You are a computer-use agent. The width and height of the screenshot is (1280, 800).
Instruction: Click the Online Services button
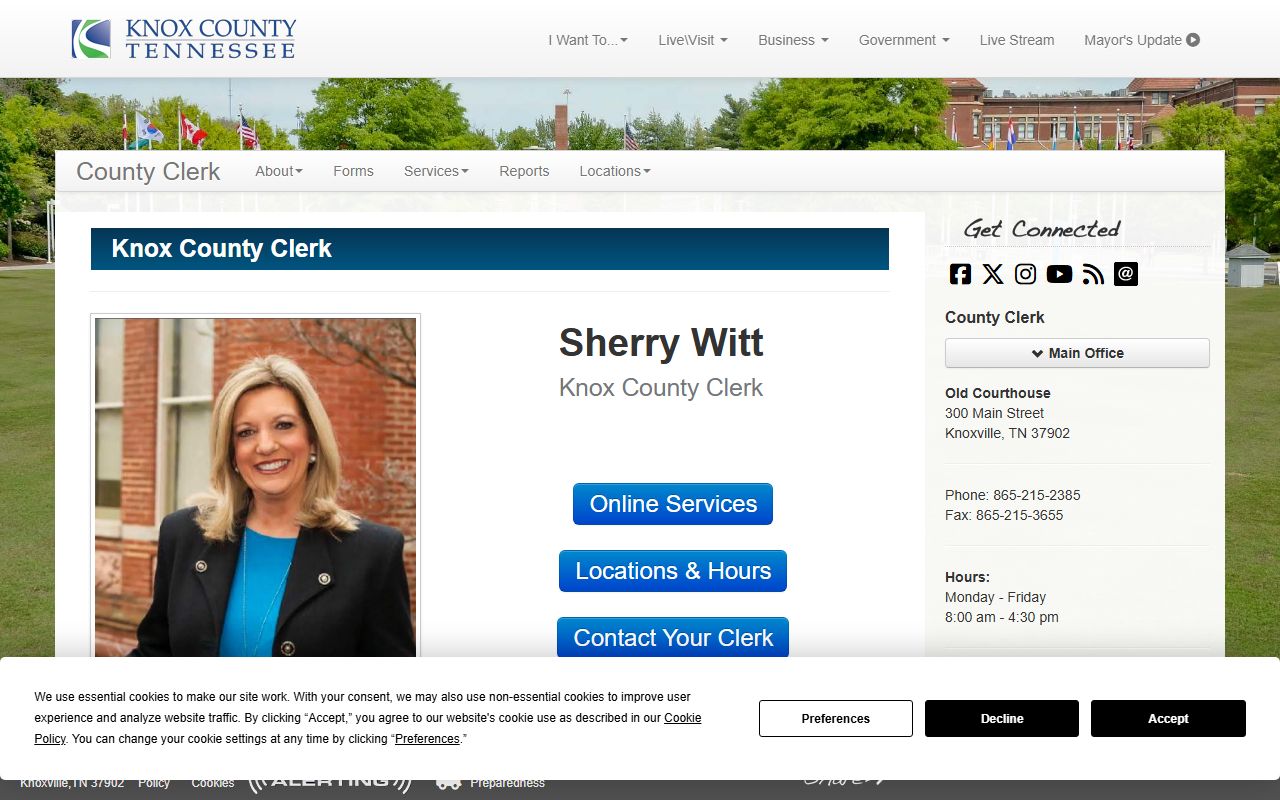673,504
